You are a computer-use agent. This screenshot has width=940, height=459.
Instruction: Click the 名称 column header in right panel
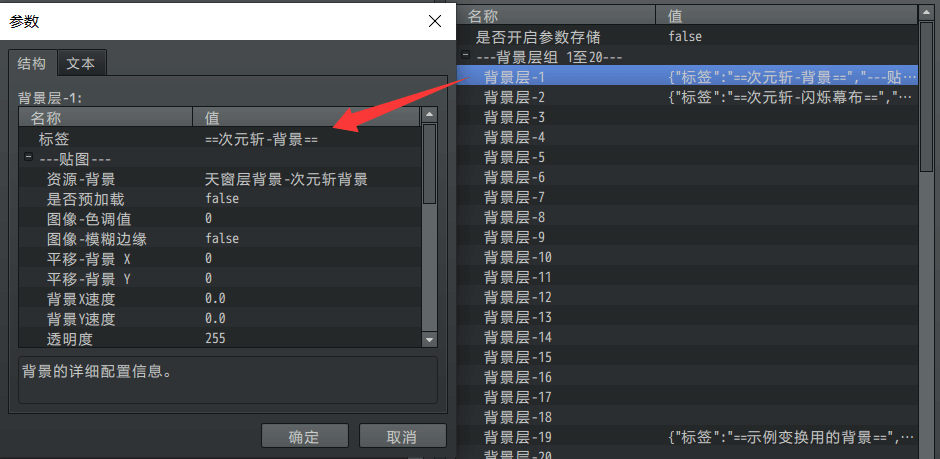[556, 15]
